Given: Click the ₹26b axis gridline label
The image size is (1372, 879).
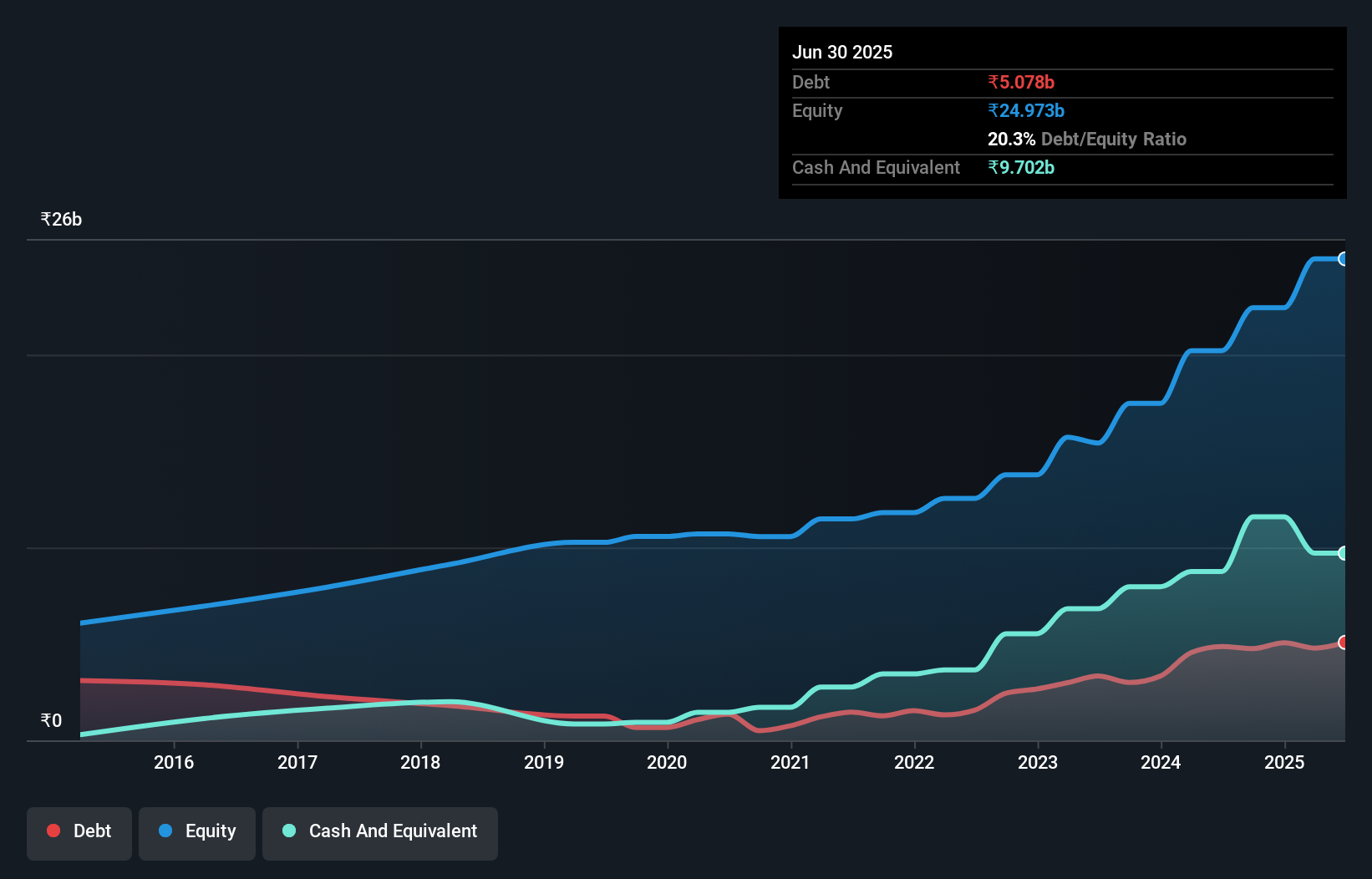Looking at the screenshot, I should click(60, 219).
